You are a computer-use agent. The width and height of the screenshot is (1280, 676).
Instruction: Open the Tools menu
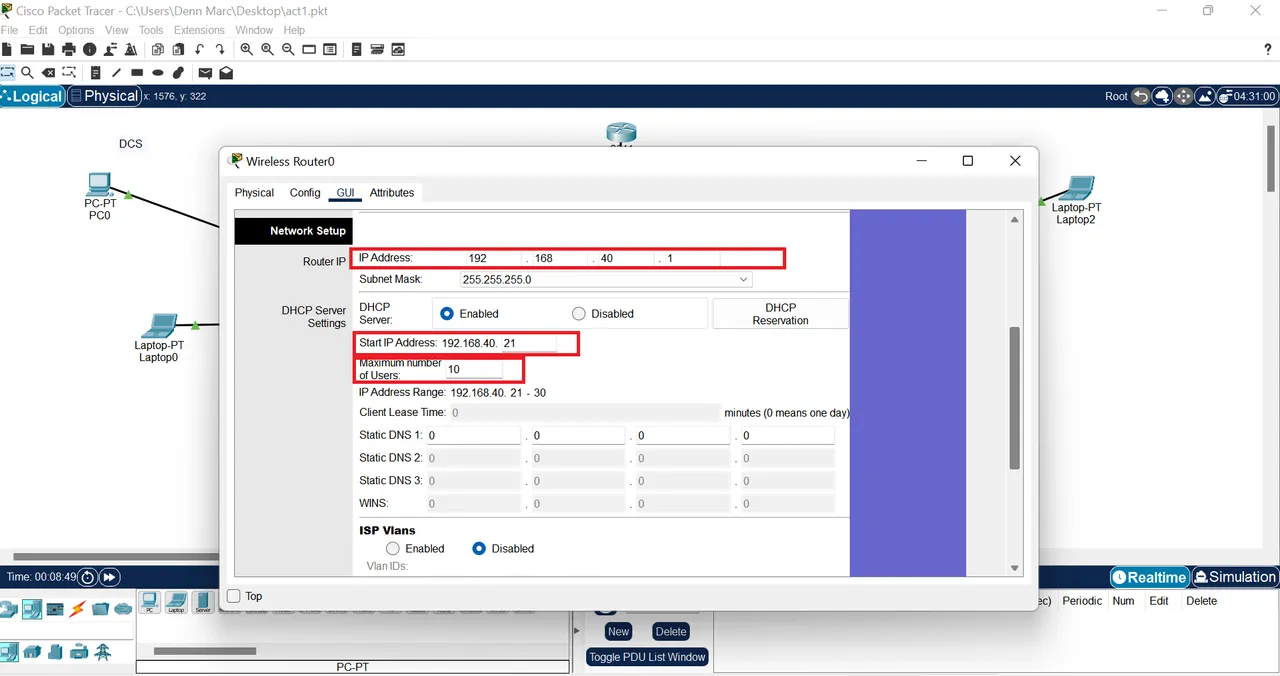tap(151, 30)
